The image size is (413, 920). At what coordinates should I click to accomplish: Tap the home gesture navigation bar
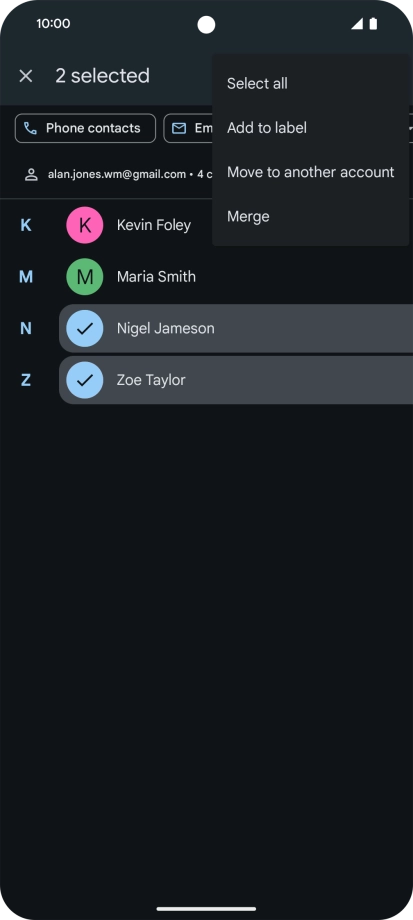[x=206, y=909]
